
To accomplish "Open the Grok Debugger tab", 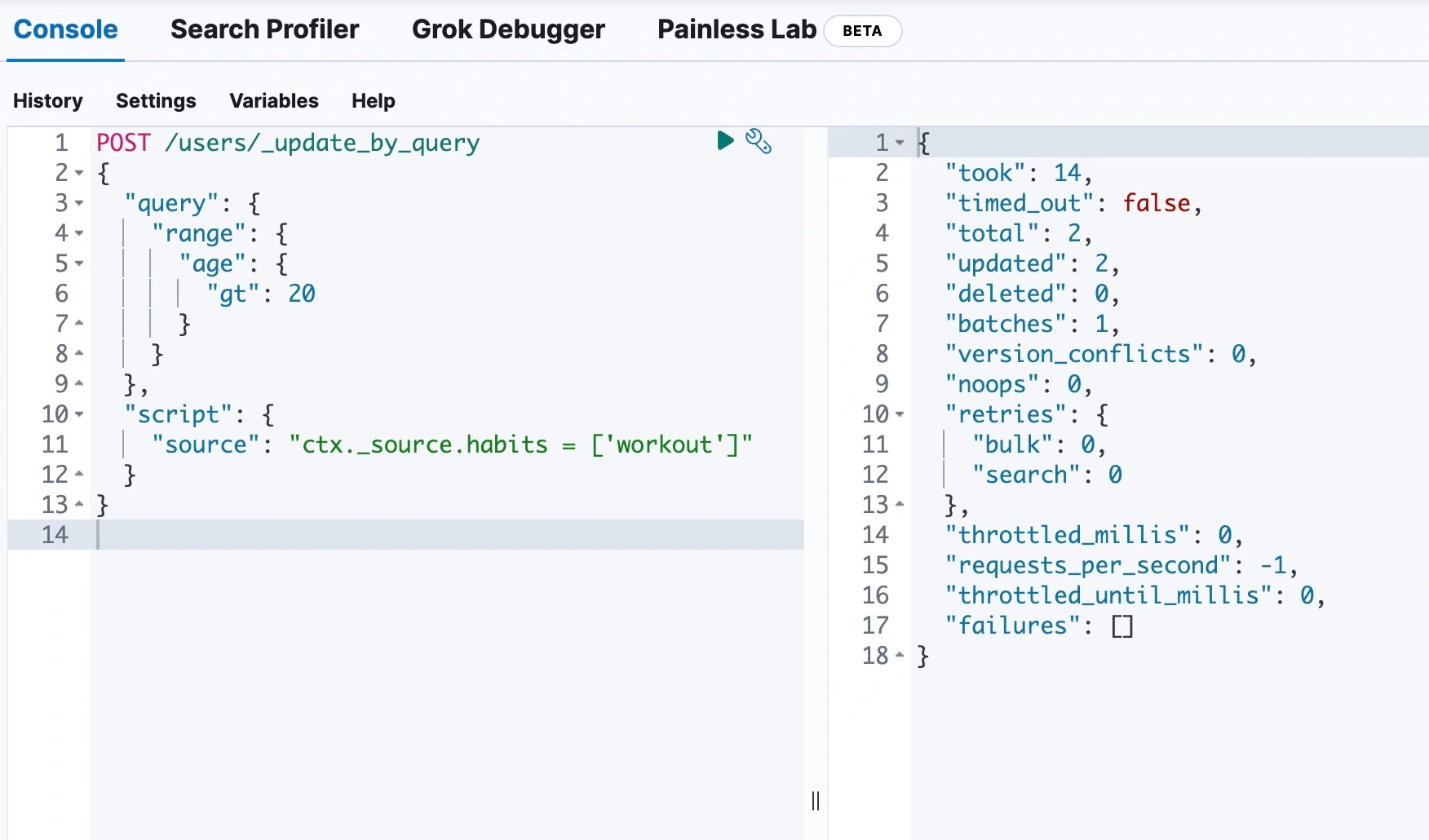I will [508, 29].
